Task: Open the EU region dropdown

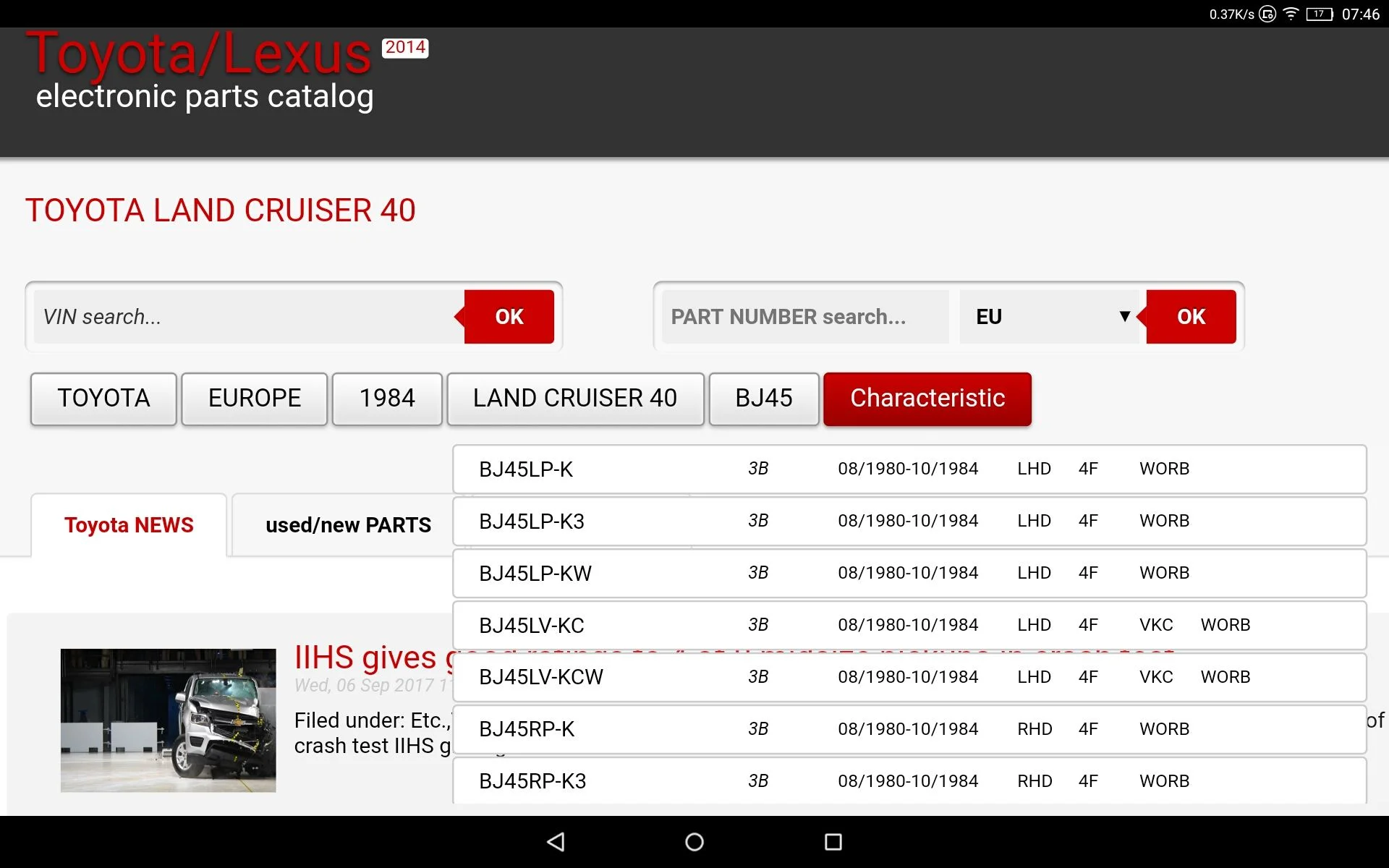Action: click(x=1050, y=317)
